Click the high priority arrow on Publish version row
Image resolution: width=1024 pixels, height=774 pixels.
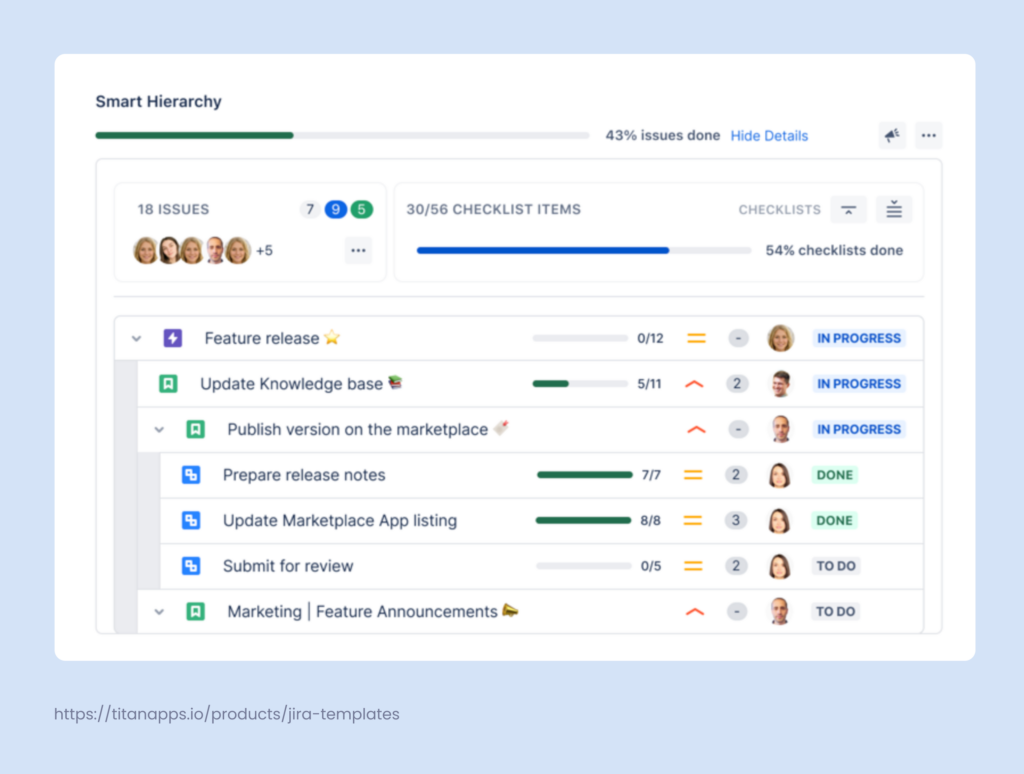click(x=694, y=429)
